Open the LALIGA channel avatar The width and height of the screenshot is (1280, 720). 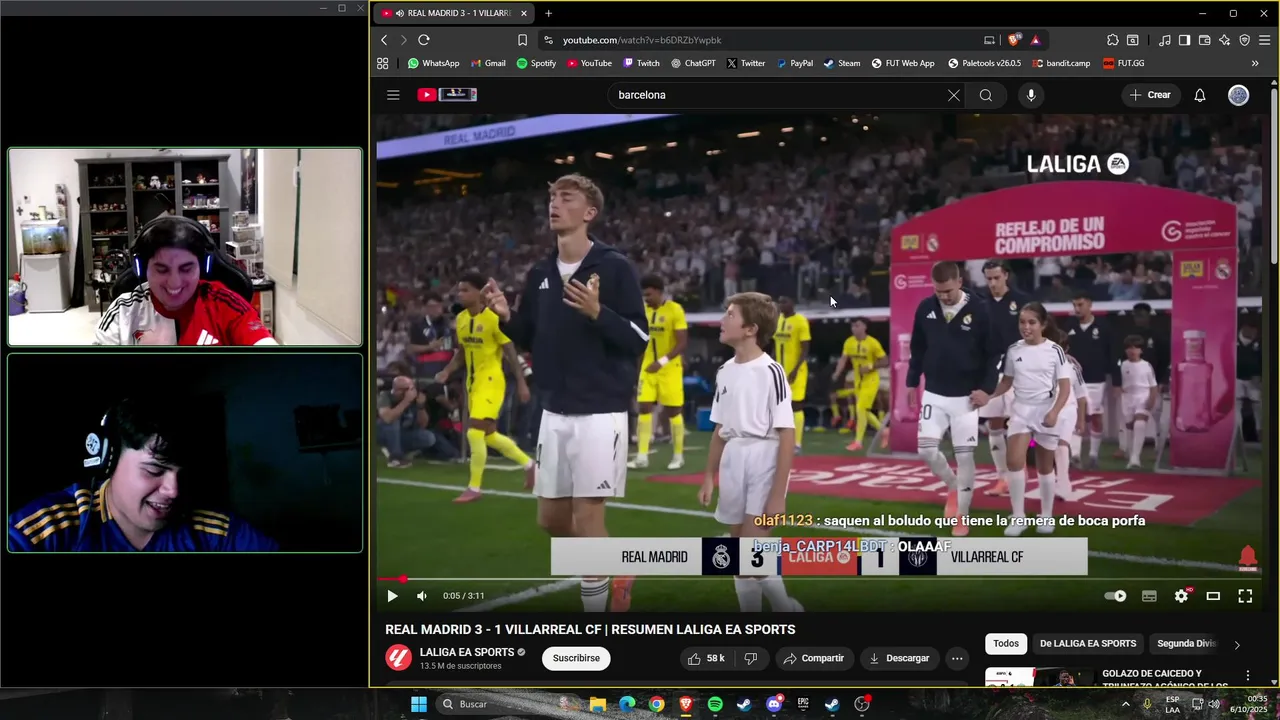coord(398,658)
